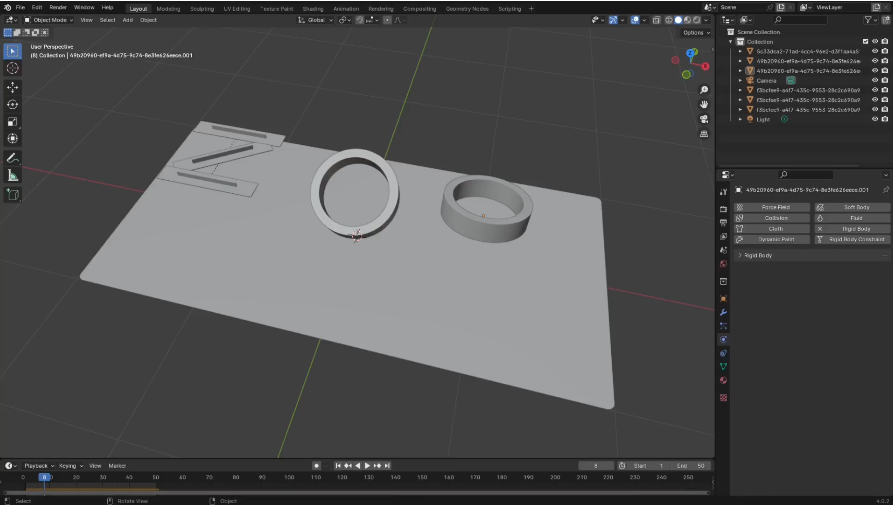Open the Object Data properties tab
This screenshot has height=506, width=893.
tap(723, 367)
